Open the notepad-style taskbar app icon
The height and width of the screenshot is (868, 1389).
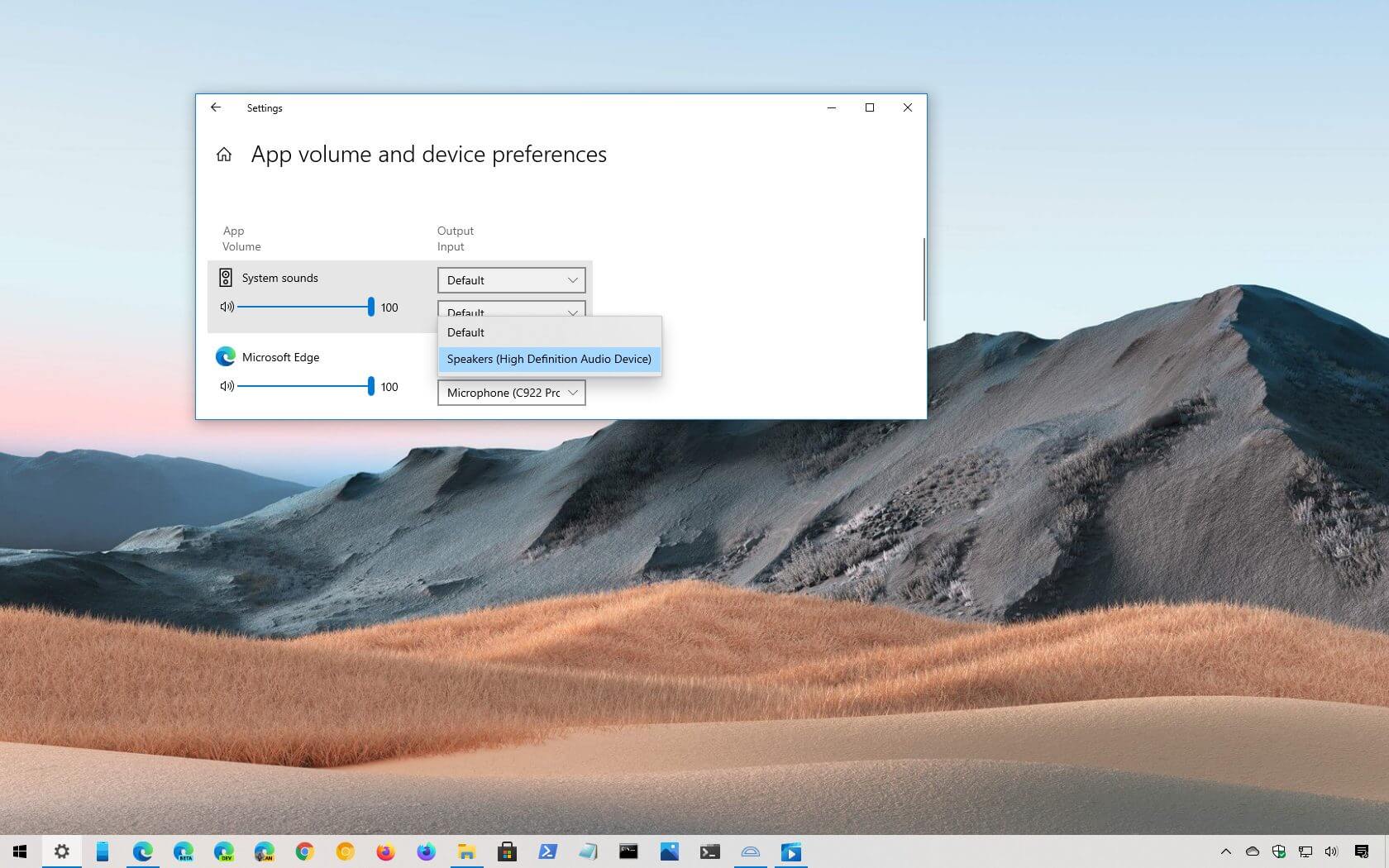[x=588, y=851]
